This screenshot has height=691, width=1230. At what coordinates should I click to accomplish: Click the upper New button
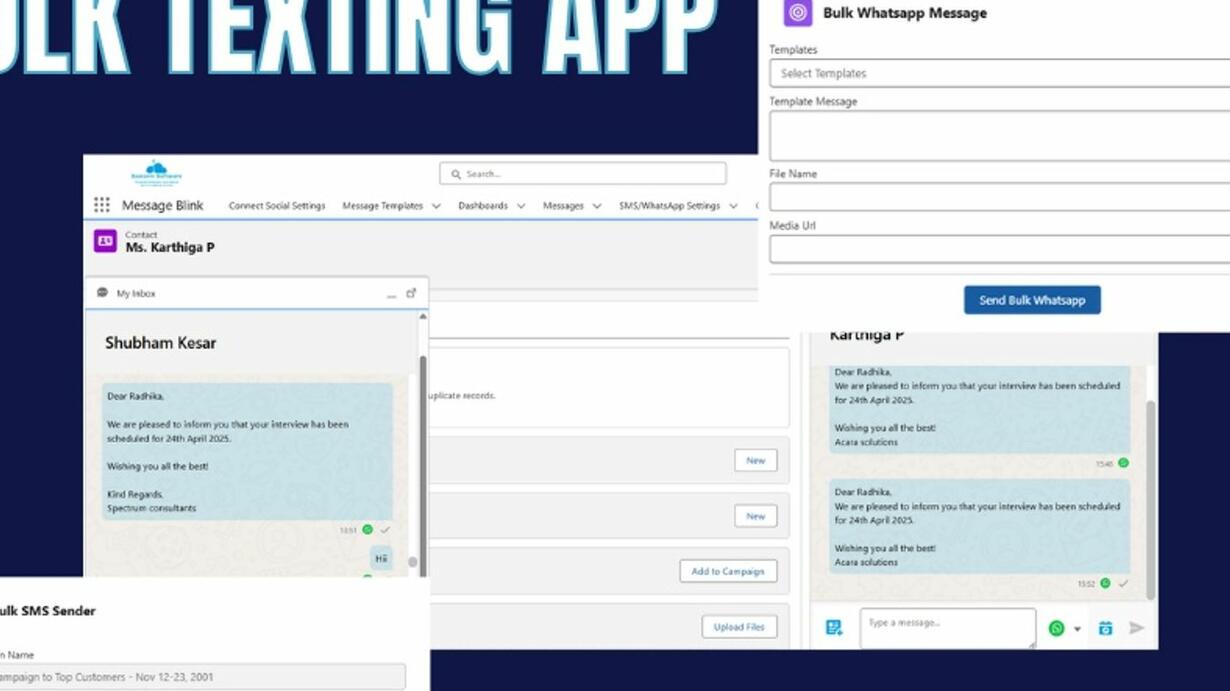pyautogui.click(x=755, y=460)
